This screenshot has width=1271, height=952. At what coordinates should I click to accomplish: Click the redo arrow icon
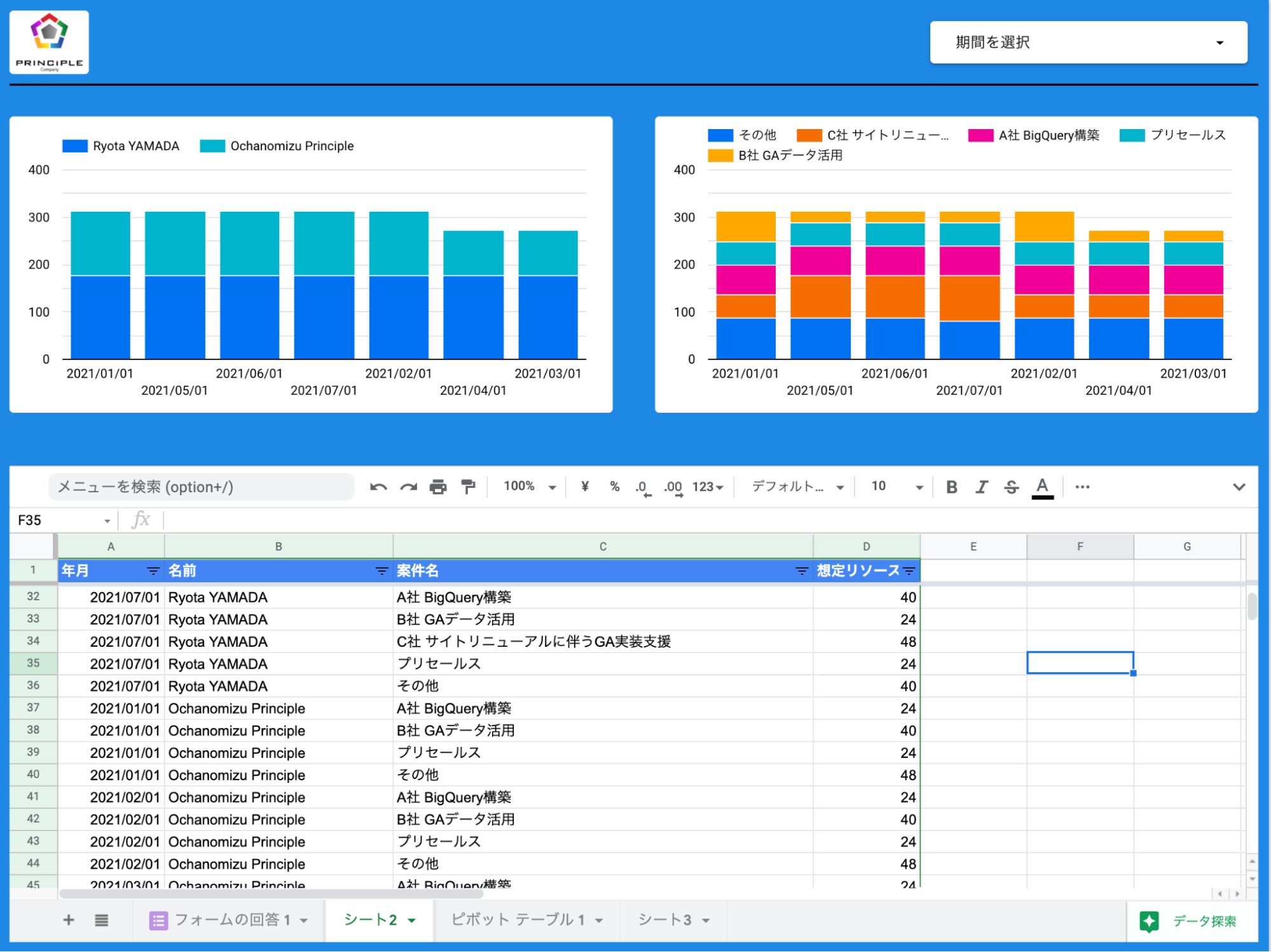pyautogui.click(x=408, y=487)
